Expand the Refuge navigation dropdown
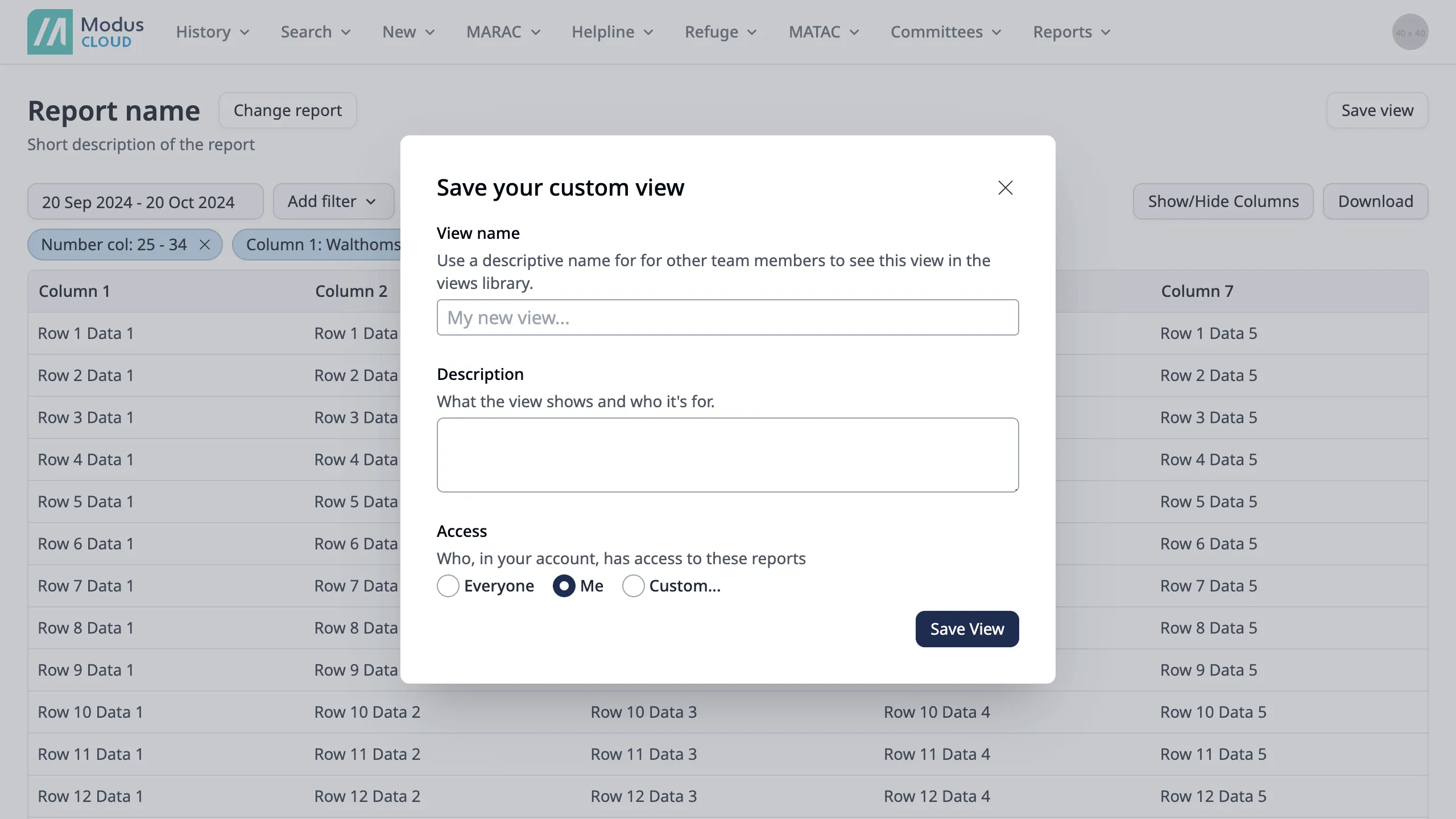This screenshot has height=819, width=1456. [x=720, y=32]
